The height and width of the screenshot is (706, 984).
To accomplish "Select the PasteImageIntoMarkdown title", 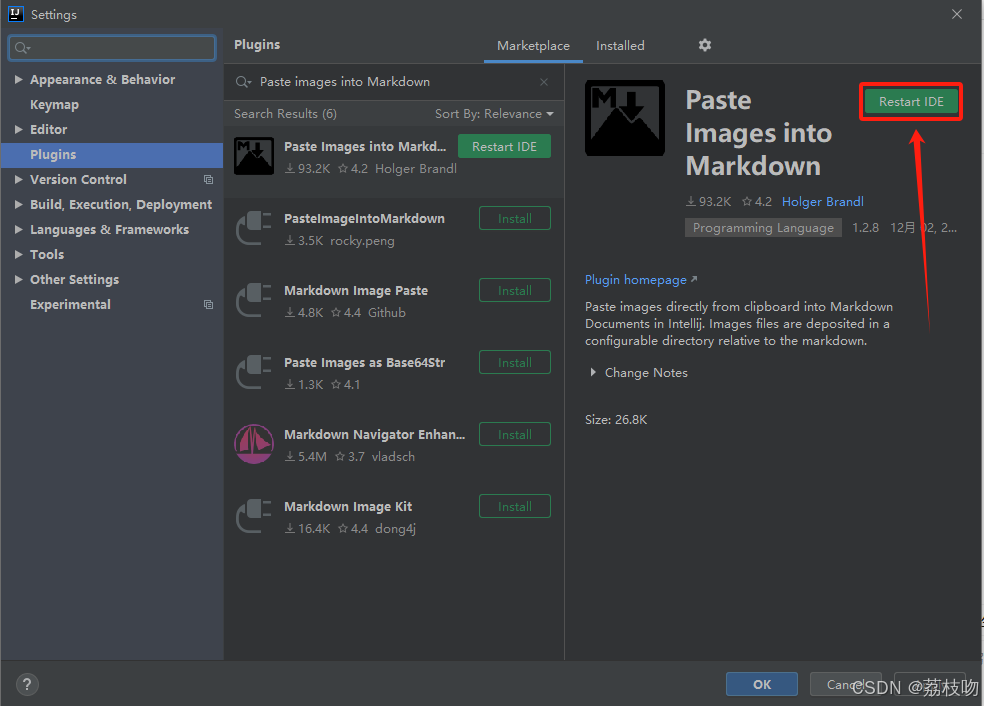I will pyautogui.click(x=365, y=218).
